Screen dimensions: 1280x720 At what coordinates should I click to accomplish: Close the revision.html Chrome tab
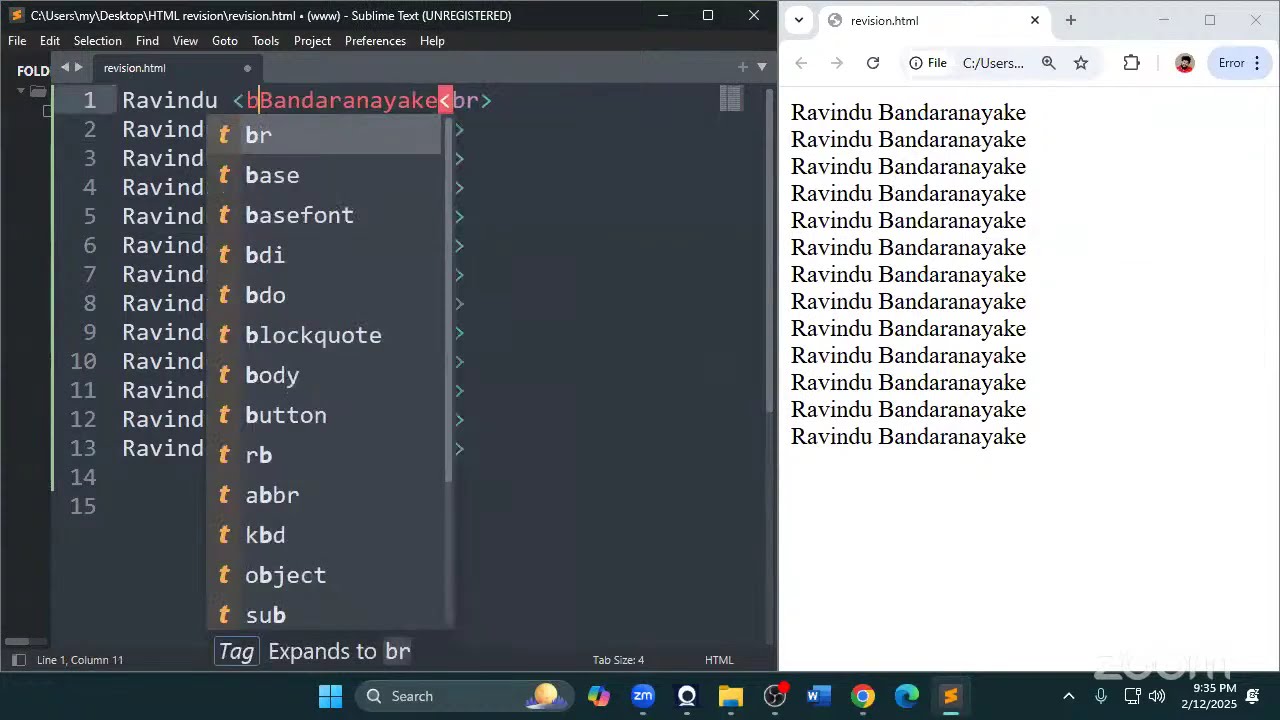click(x=1035, y=20)
